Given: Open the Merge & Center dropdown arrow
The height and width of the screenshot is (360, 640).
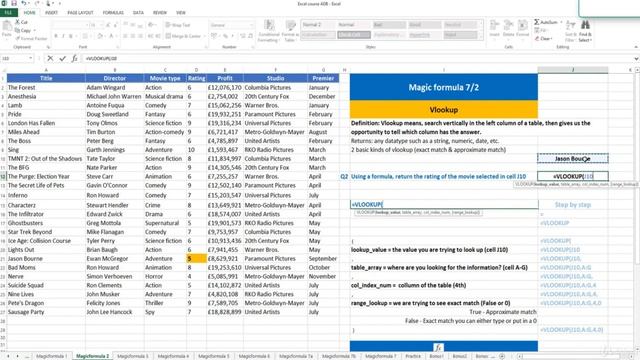Looking at the screenshot, I should pos(204,36).
